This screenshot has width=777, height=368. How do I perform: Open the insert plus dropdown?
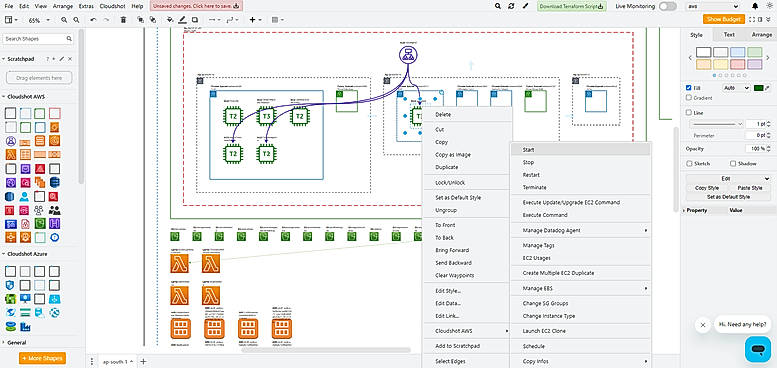coord(255,20)
